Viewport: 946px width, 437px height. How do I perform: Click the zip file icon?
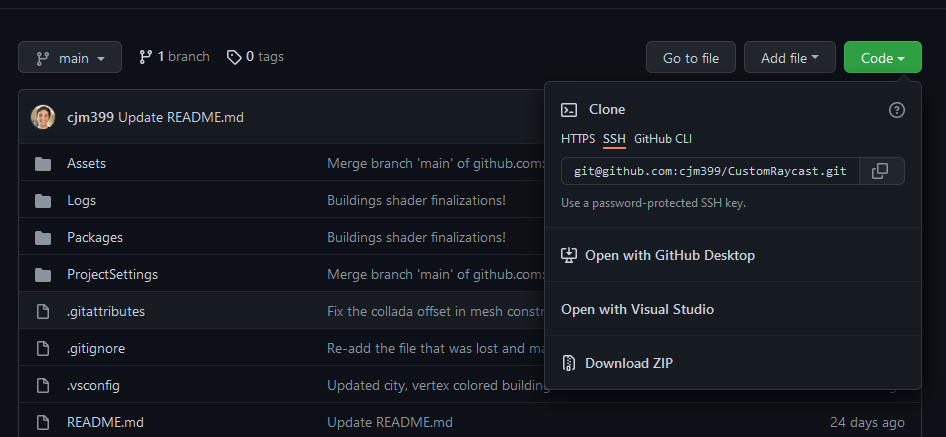click(569, 363)
